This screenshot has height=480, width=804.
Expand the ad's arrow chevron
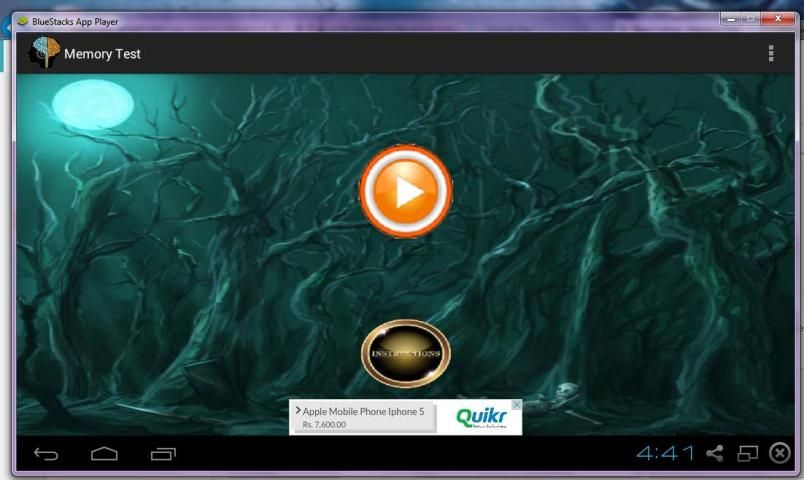(x=297, y=411)
